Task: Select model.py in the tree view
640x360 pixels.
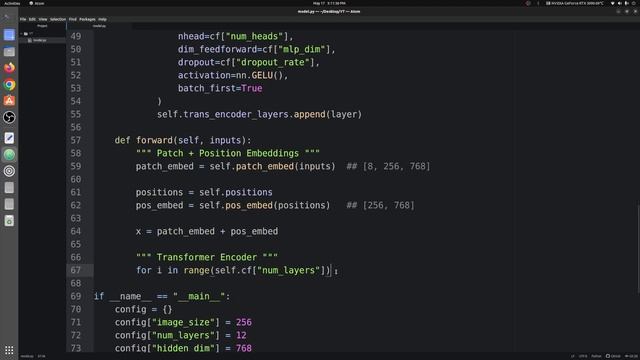Action: point(40,40)
